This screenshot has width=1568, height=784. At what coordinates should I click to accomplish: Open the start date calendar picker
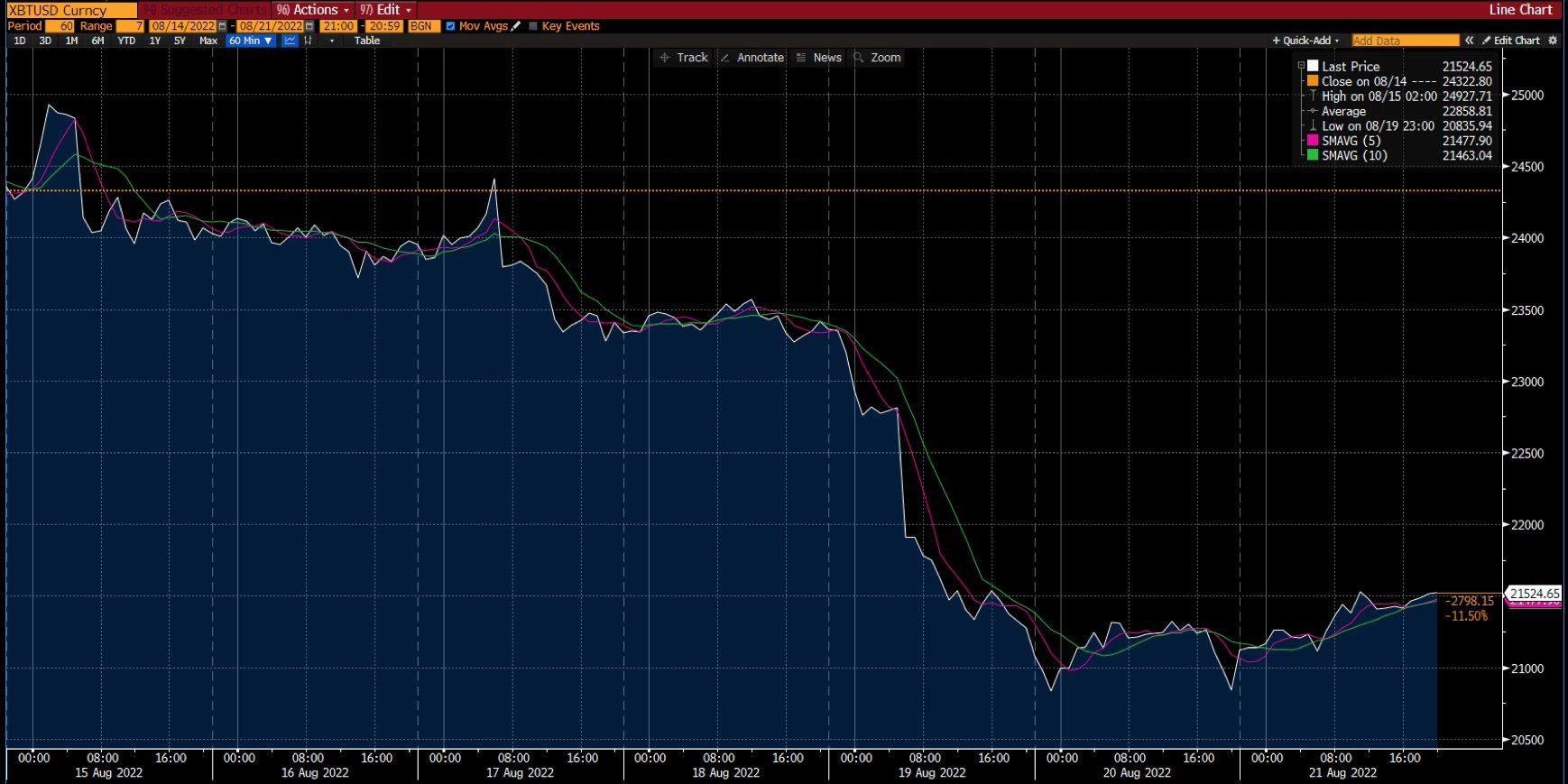click(223, 26)
